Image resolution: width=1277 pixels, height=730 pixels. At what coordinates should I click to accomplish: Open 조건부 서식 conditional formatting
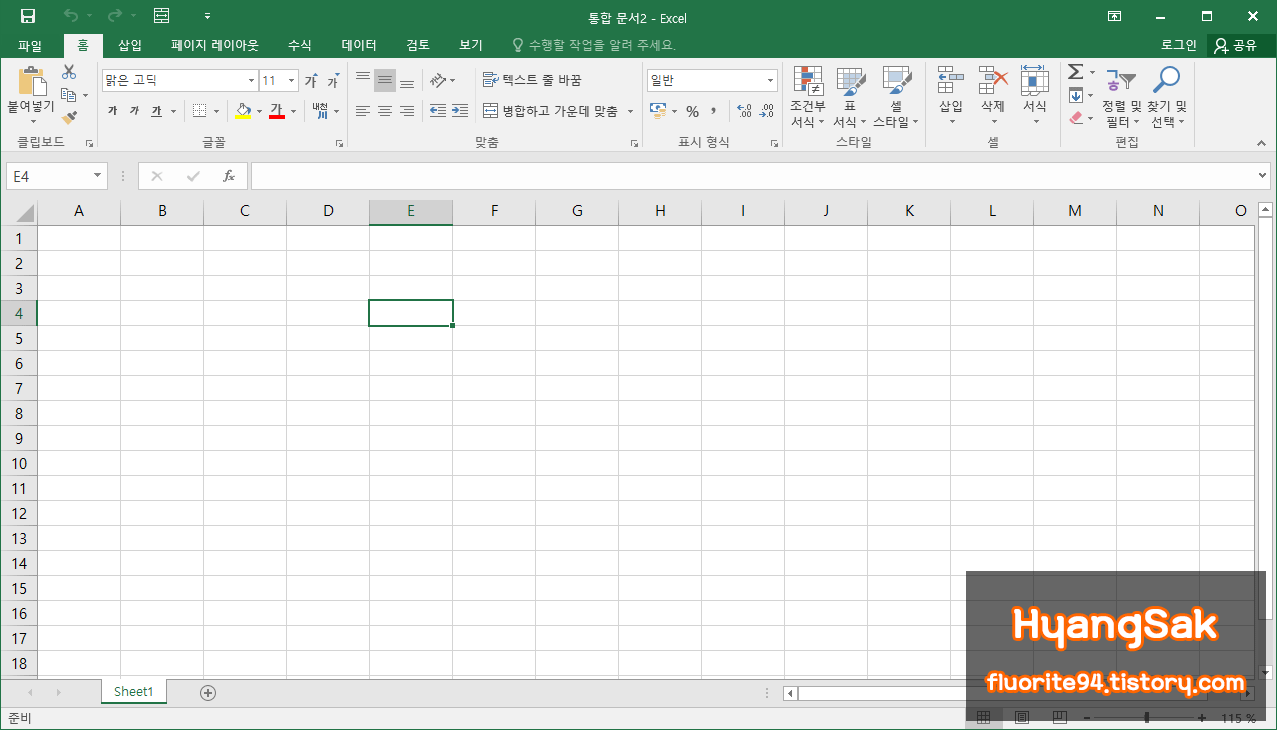tap(808, 97)
